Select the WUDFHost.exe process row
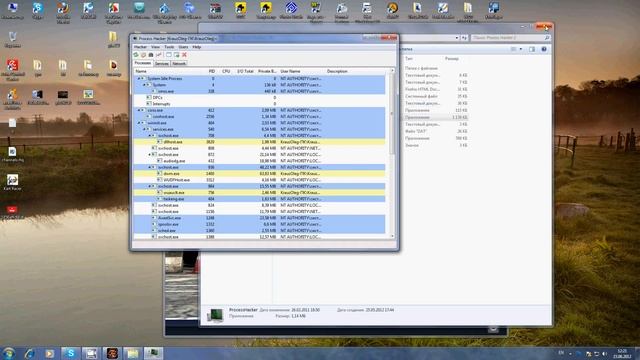The image size is (640, 360). point(259,180)
